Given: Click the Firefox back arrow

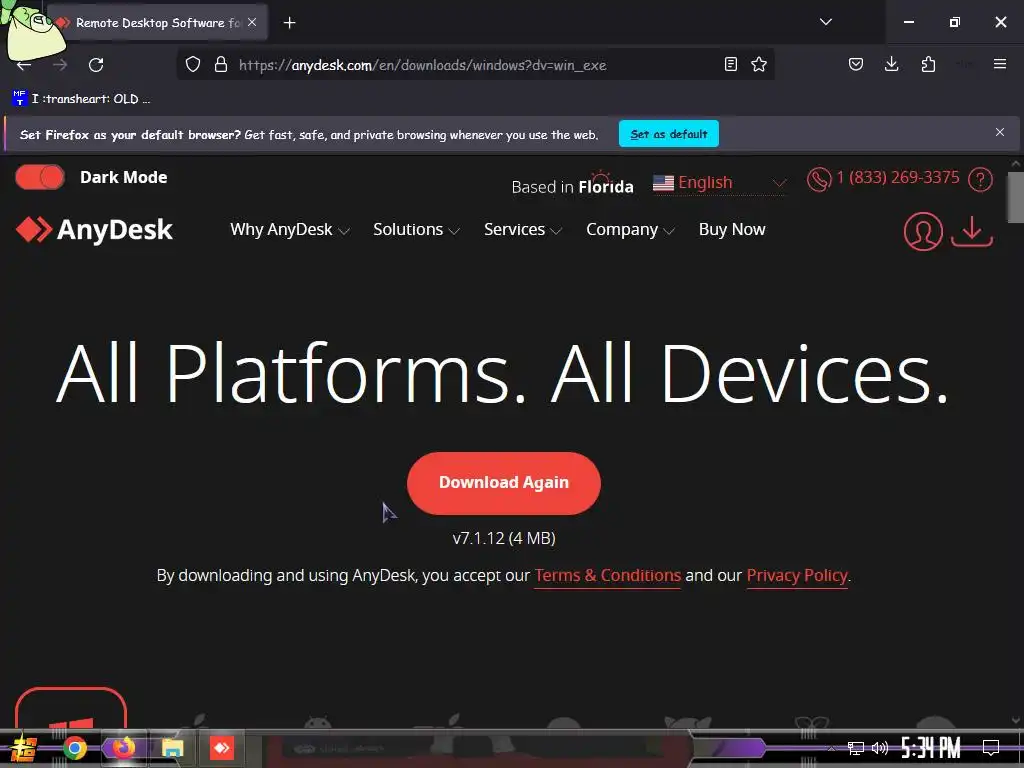Looking at the screenshot, I should (24, 65).
